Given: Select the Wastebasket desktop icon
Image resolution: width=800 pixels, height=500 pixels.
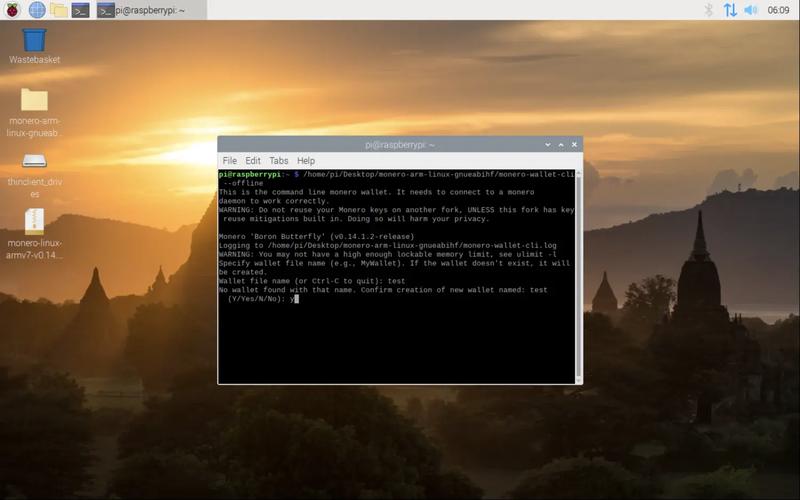Looking at the screenshot, I should [x=34, y=42].
